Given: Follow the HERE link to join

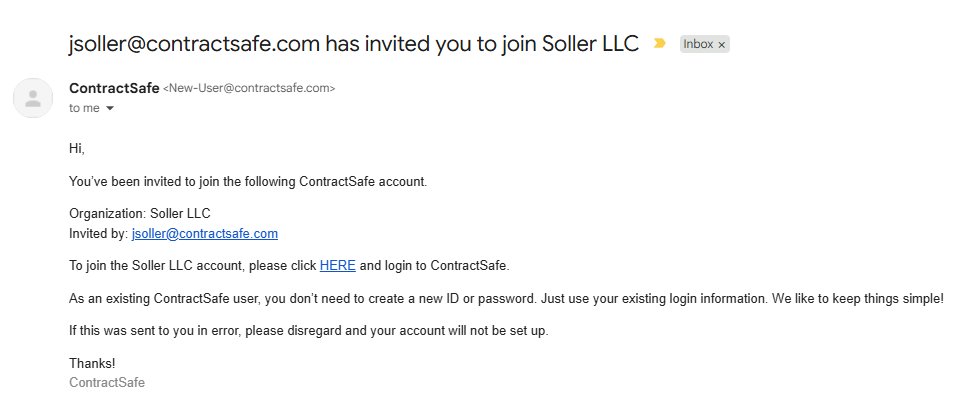Looking at the screenshot, I should pyautogui.click(x=337, y=265).
